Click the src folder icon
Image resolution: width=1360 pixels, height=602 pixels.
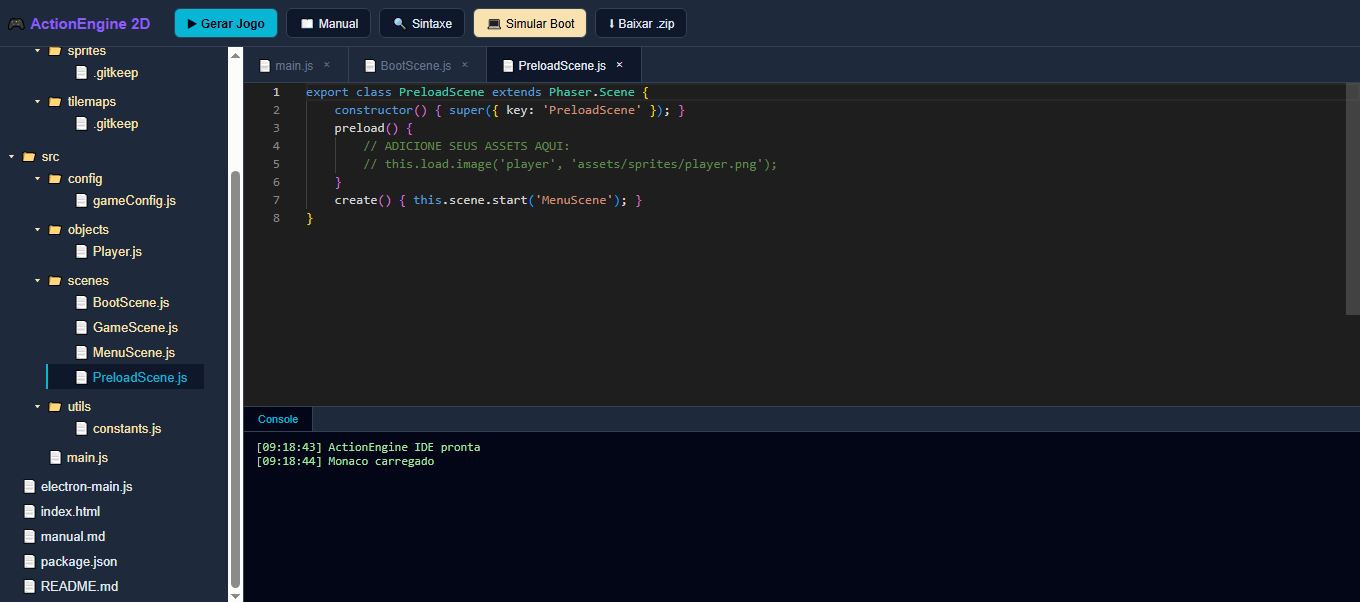click(29, 157)
